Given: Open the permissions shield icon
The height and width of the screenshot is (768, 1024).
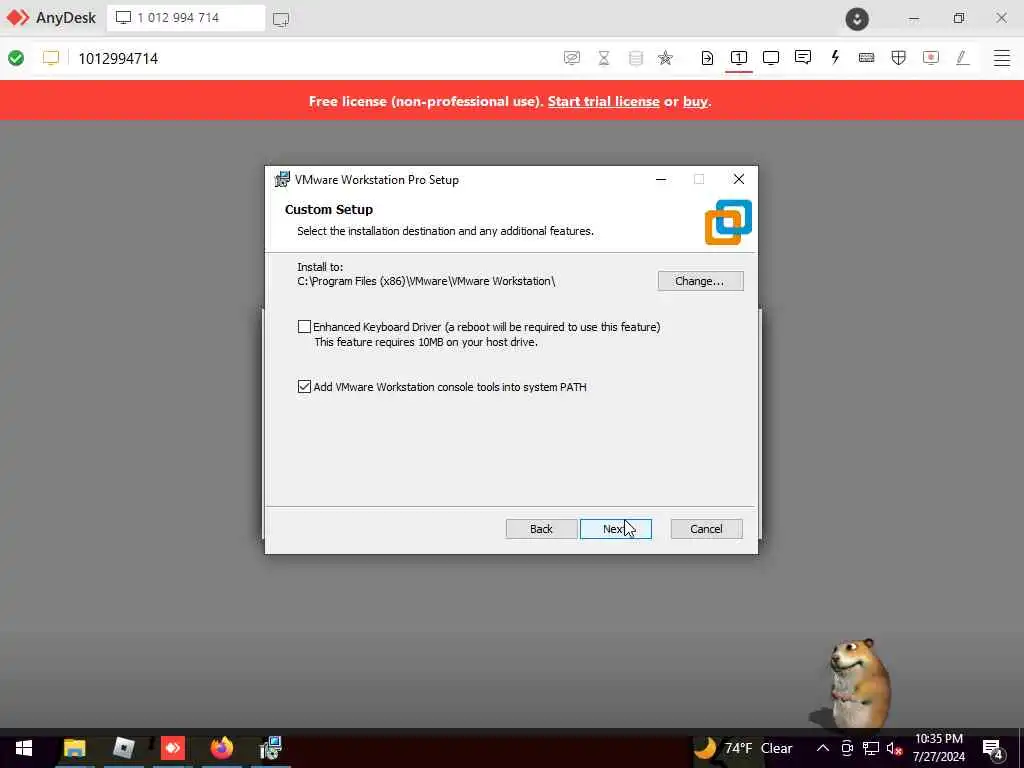Looking at the screenshot, I should pos(899,57).
